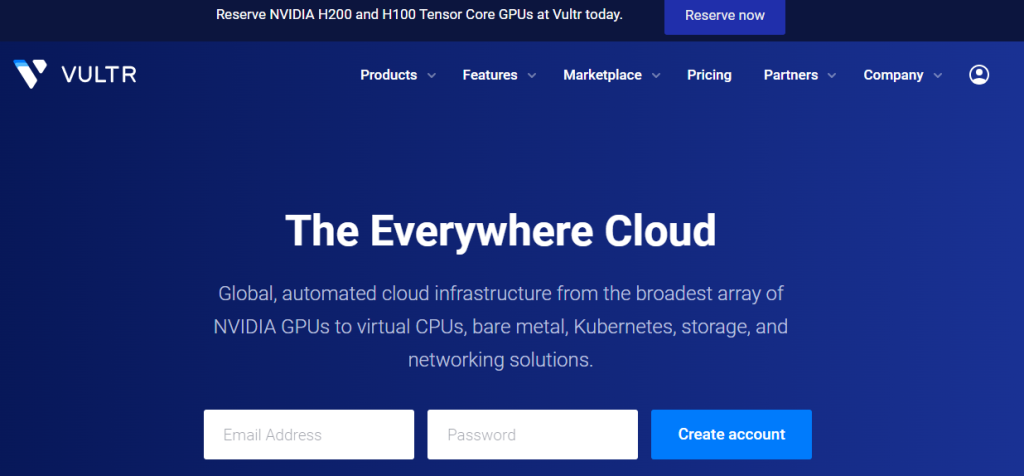Click the NVIDIA H200 and H100 banner text
Image resolution: width=1024 pixels, height=476 pixels.
(419, 15)
